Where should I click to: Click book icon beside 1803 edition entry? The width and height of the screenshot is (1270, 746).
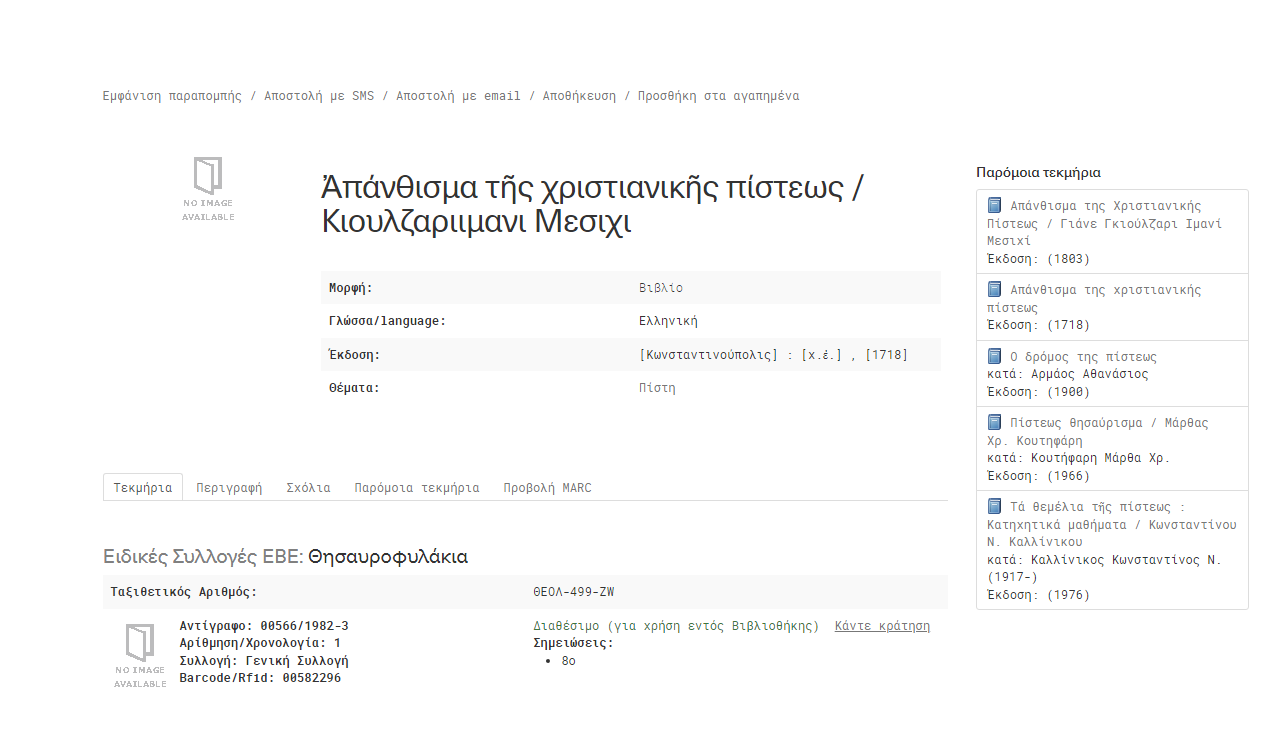[x=994, y=206]
